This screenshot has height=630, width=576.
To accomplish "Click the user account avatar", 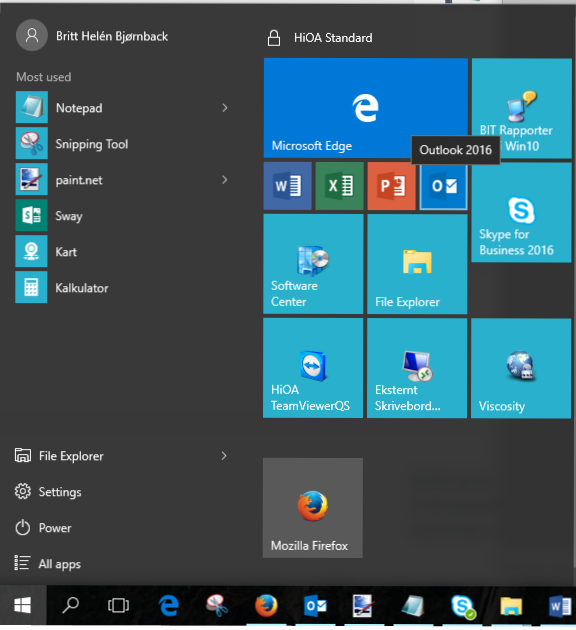I will pyautogui.click(x=32, y=35).
